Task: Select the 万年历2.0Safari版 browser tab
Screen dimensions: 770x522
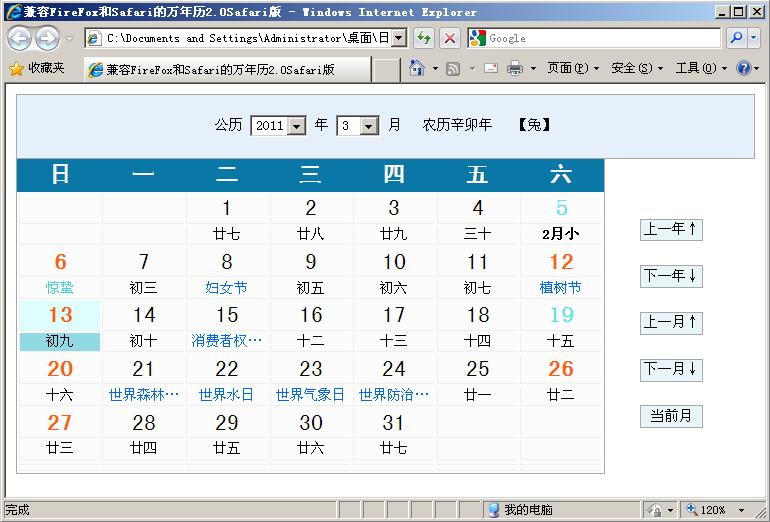Action: (x=227, y=70)
